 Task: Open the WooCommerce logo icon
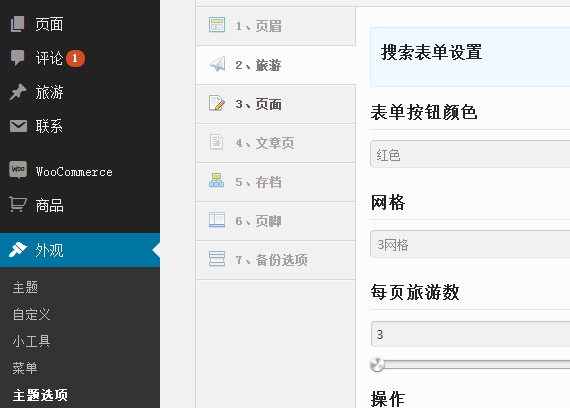pos(18,170)
